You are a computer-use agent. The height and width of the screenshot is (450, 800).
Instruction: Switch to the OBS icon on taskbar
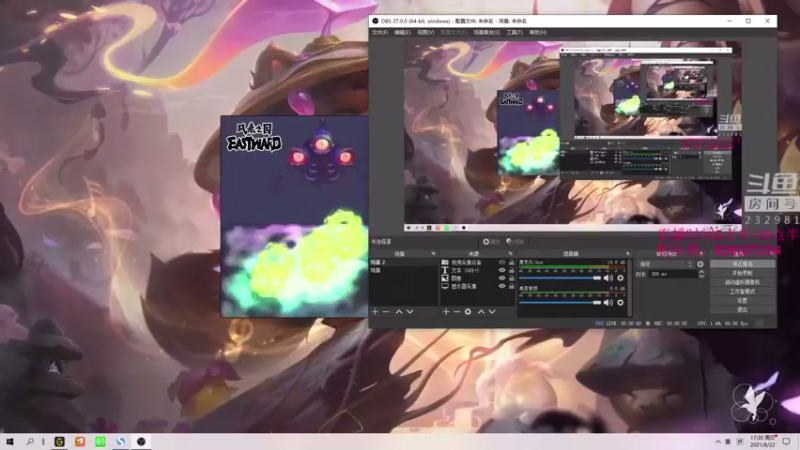141,441
